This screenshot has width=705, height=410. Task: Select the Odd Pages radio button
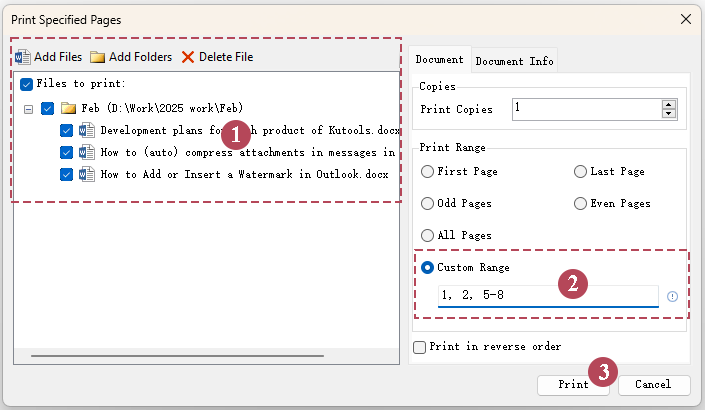[427, 203]
